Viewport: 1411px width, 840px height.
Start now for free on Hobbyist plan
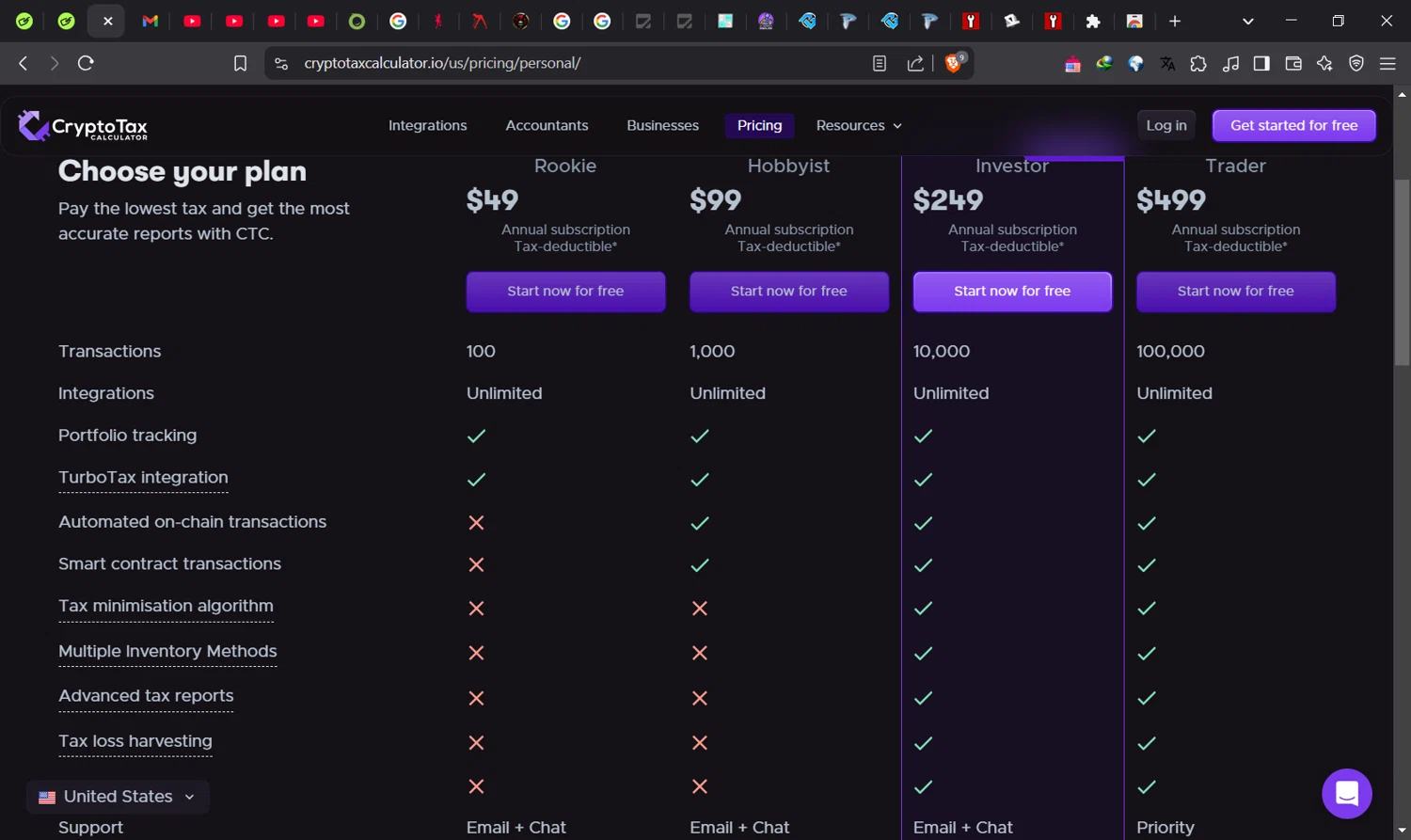pyautogui.click(x=788, y=292)
